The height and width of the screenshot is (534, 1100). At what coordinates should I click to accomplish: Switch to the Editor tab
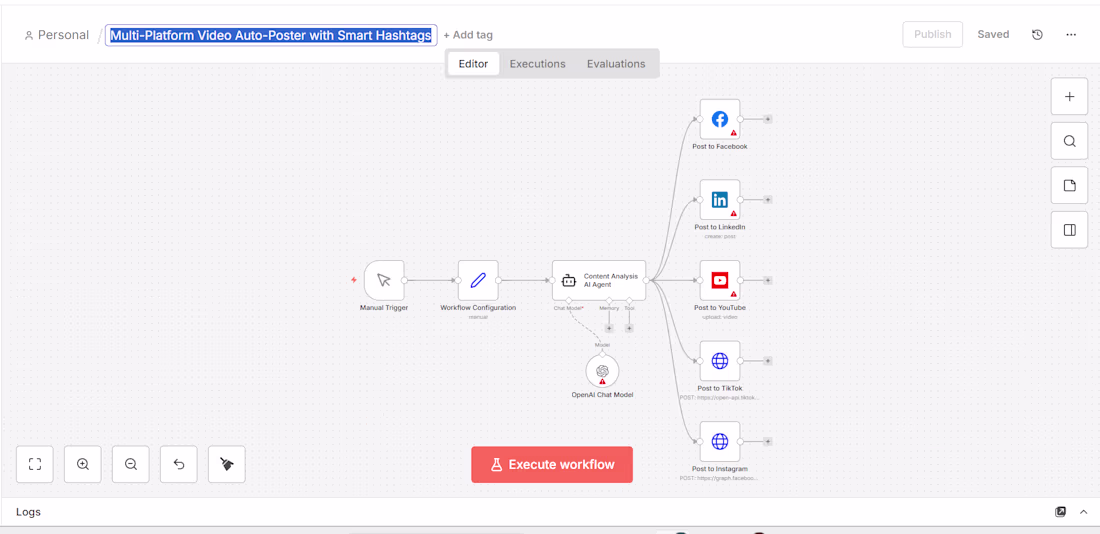click(x=474, y=64)
